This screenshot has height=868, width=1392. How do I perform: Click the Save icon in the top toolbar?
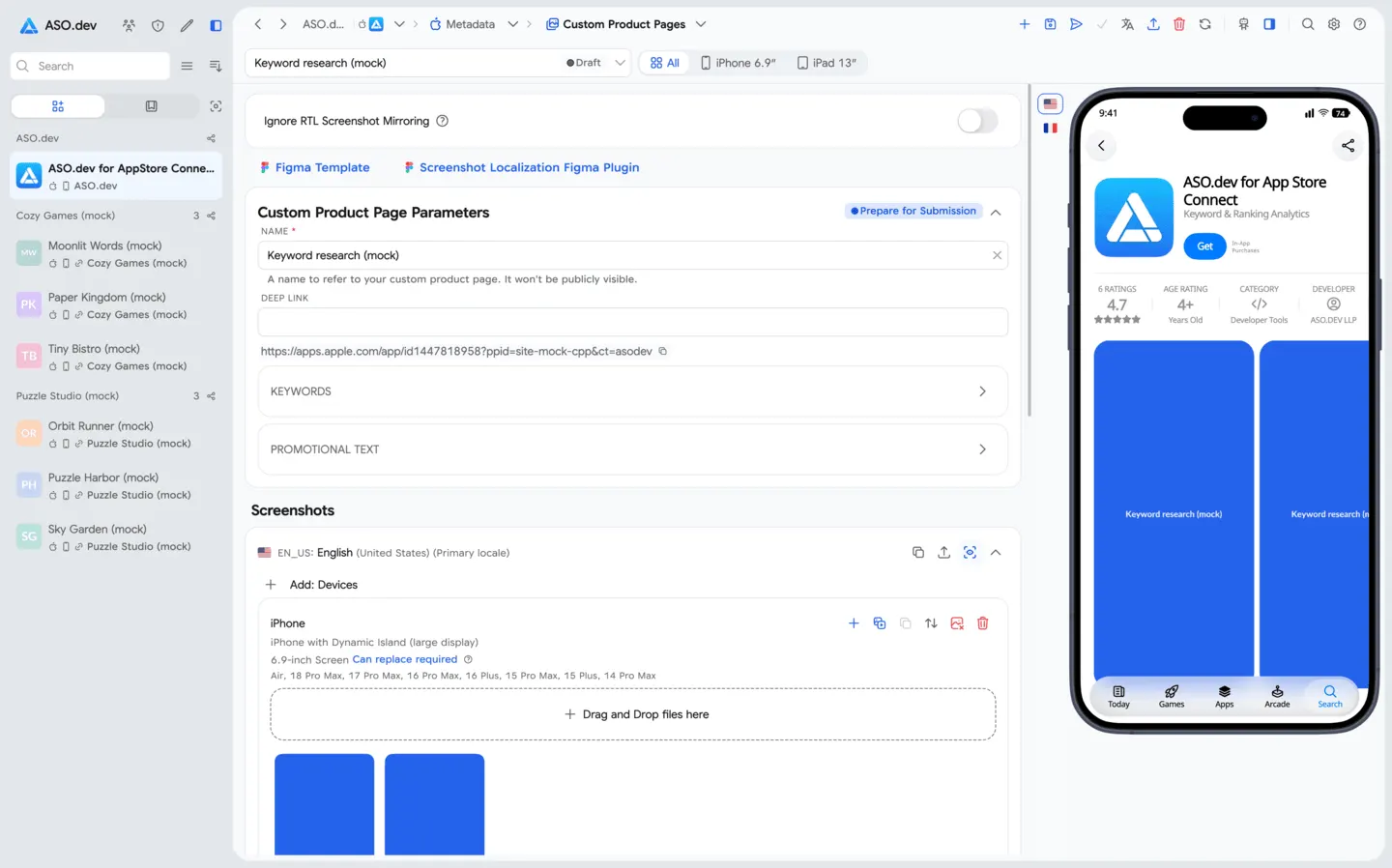(1050, 24)
